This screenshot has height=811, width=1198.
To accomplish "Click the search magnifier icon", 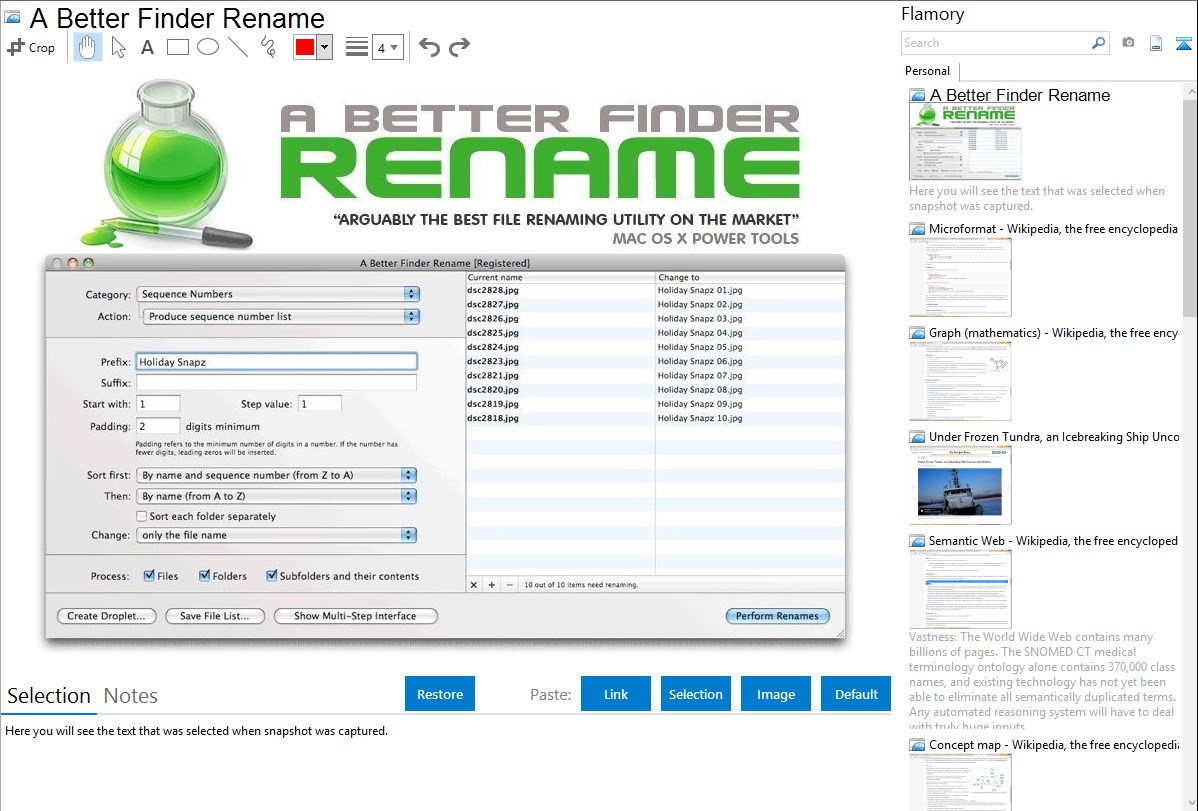I will click(x=1099, y=43).
